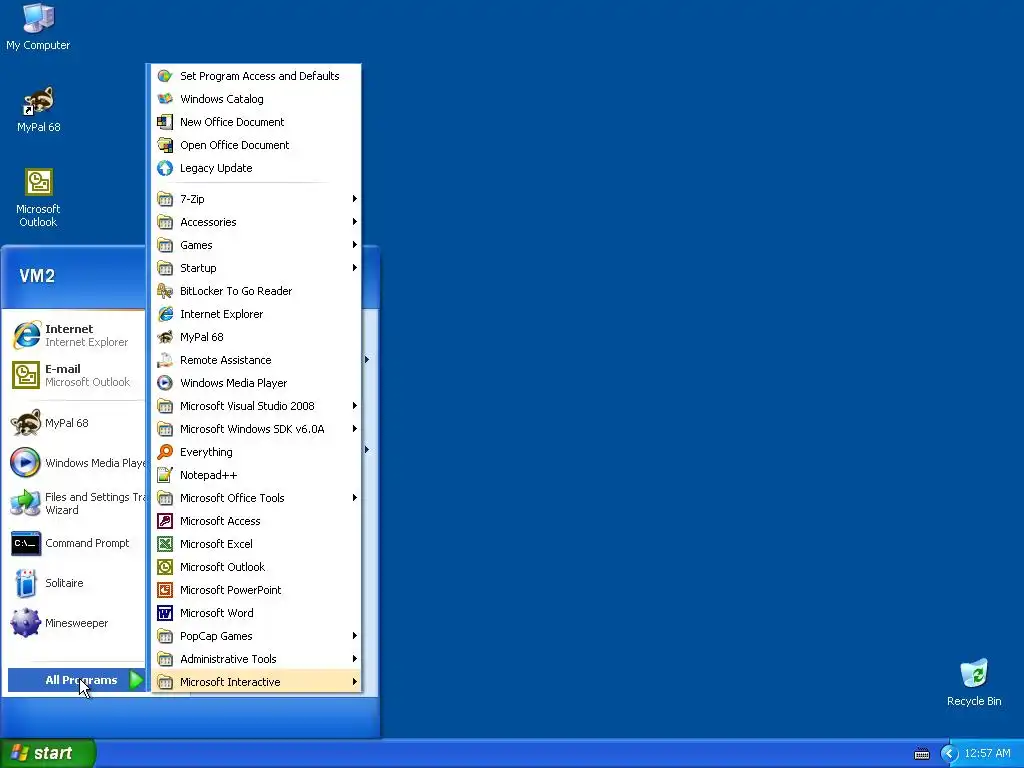This screenshot has height=768, width=1024.
Task: Click Internet Explorer icon in All Programs list
Action: coord(165,314)
